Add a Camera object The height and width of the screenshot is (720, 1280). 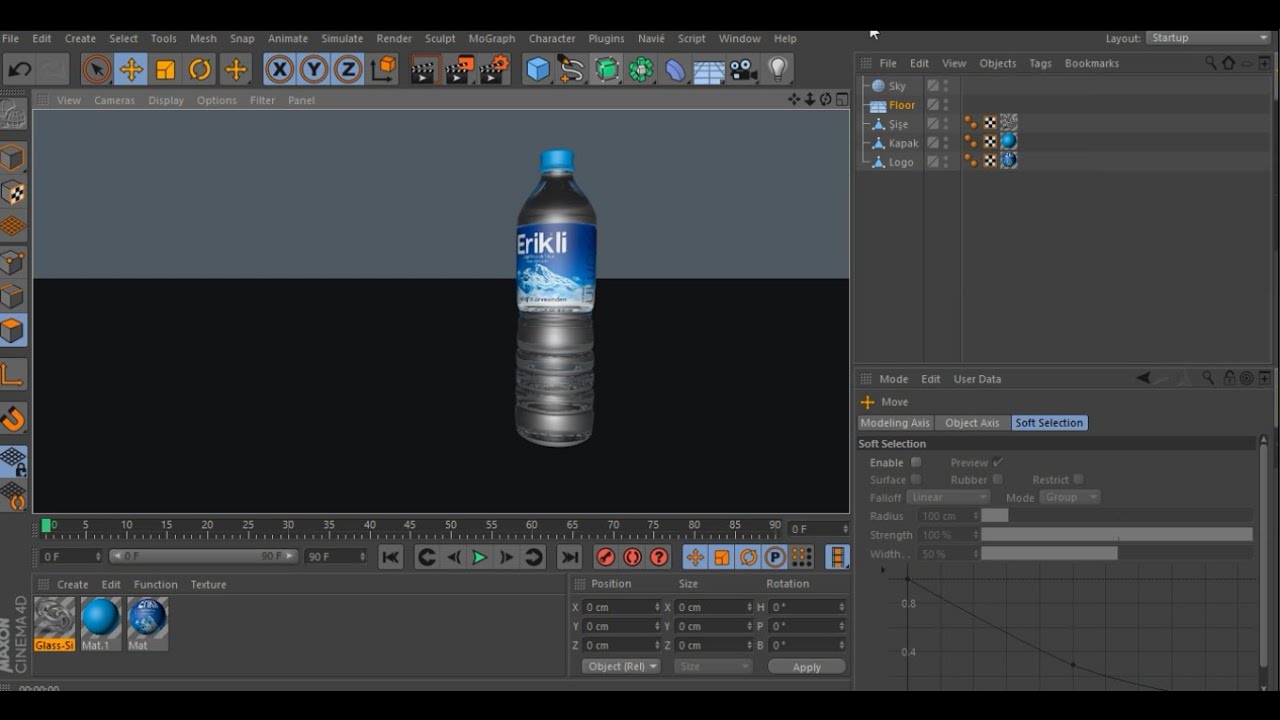coord(743,69)
